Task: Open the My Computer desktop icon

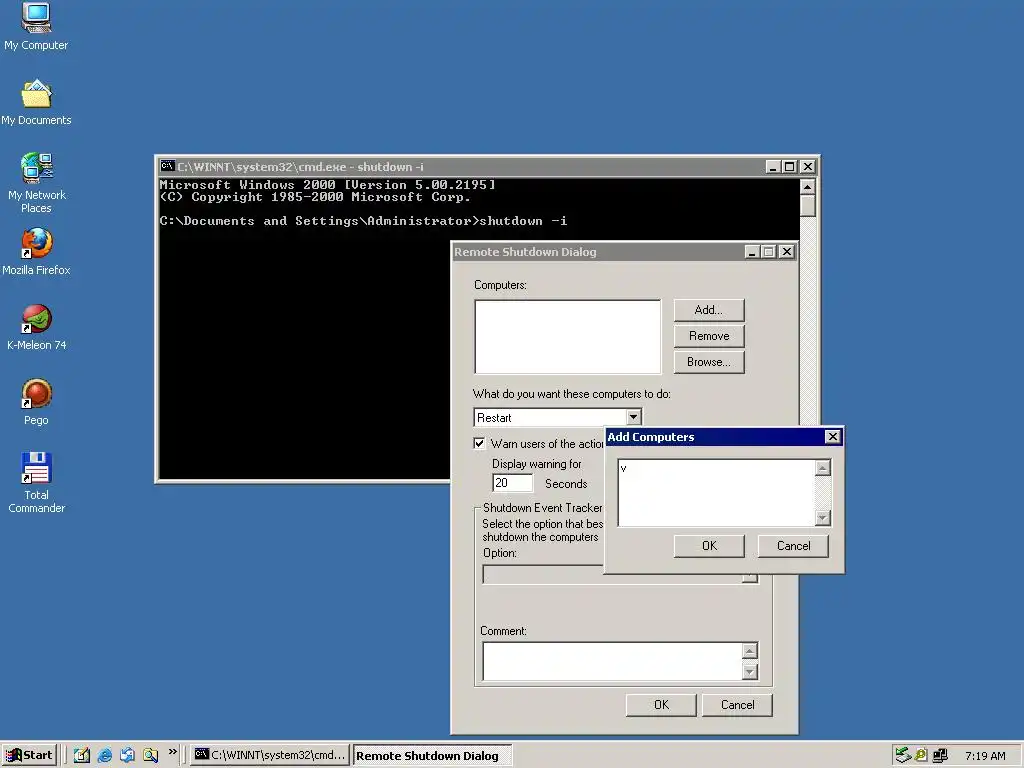Action: tap(36, 26)
